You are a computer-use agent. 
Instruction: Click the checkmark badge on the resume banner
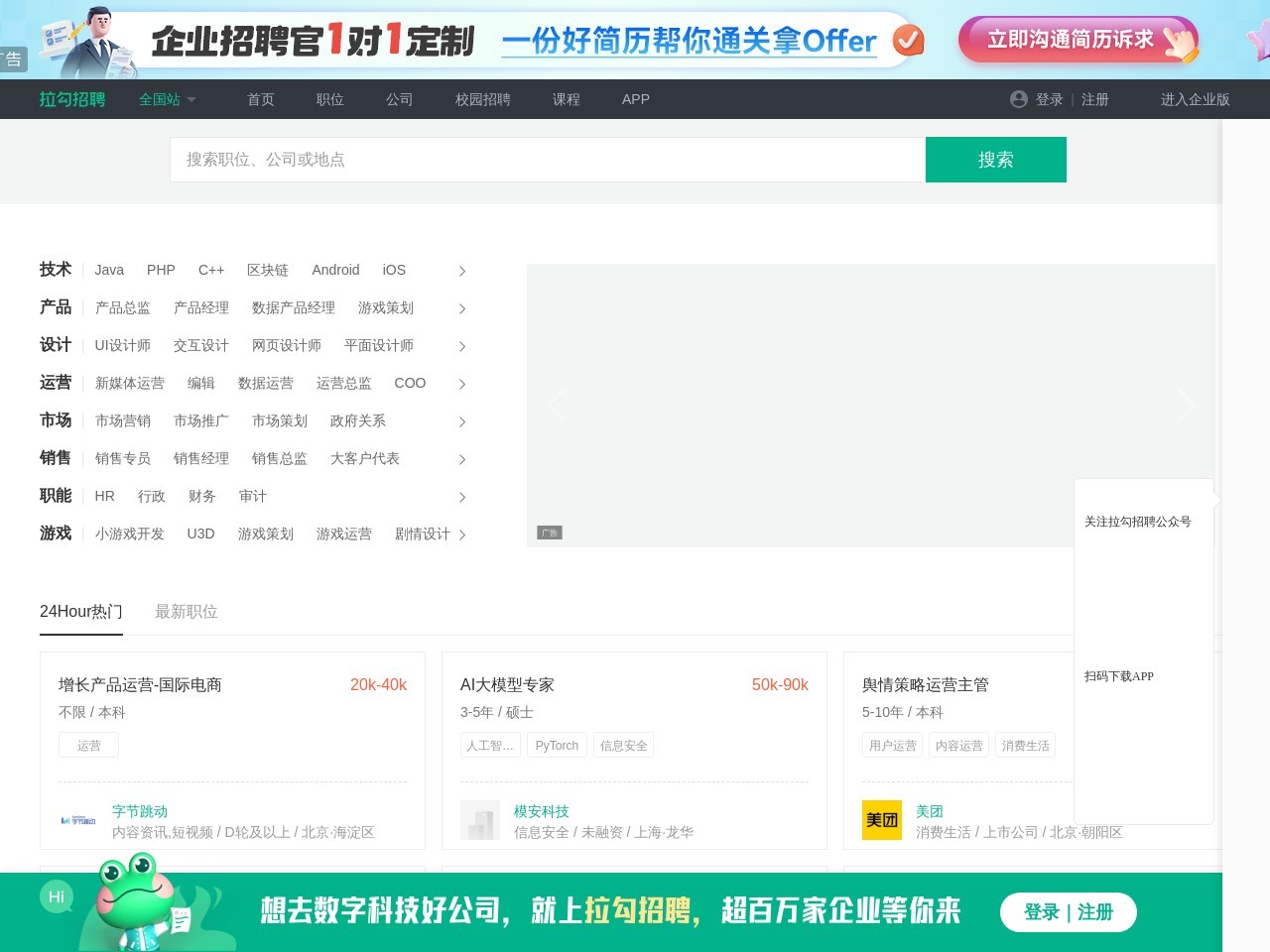(x=909, y=42)
